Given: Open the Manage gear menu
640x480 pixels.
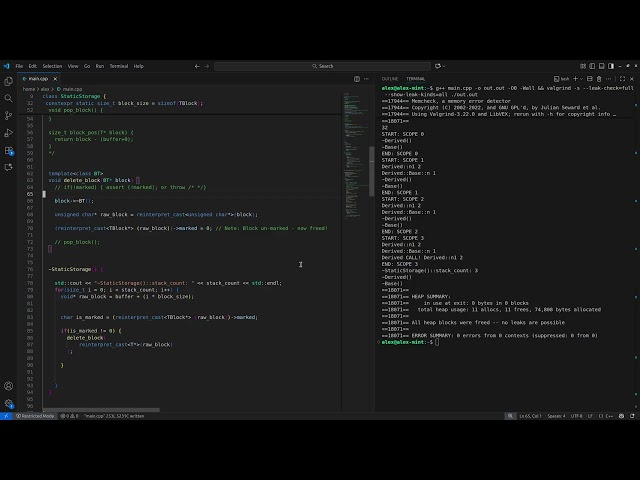Looking at the screenshot, I should (x=9, y=404).
